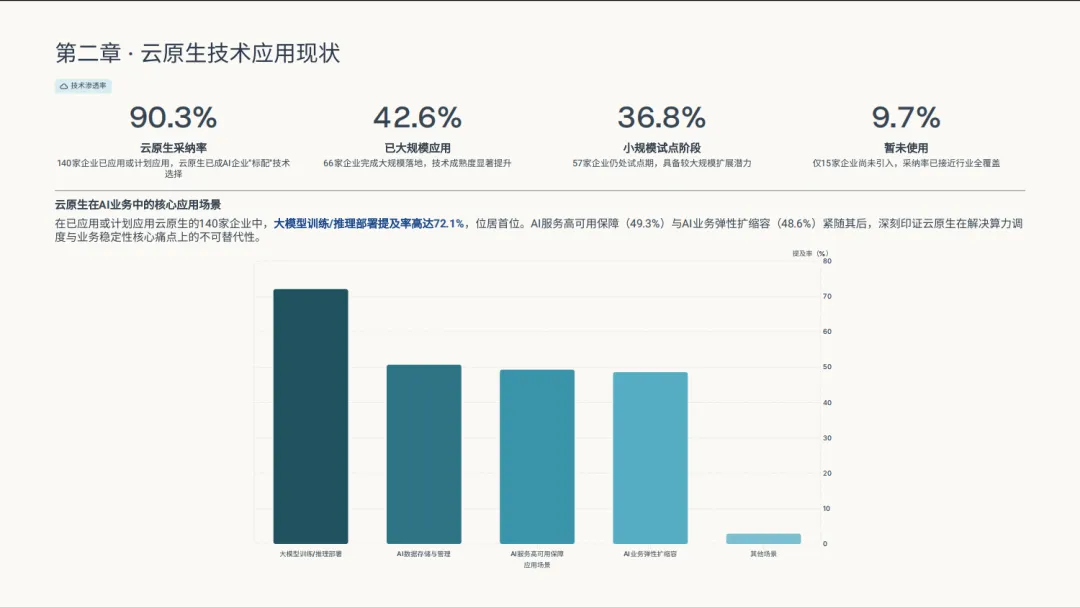The height and width of the screenshot is (608, 1080).
Task: Click the AI服务高可用保障 chart bar
Action: 537,457
